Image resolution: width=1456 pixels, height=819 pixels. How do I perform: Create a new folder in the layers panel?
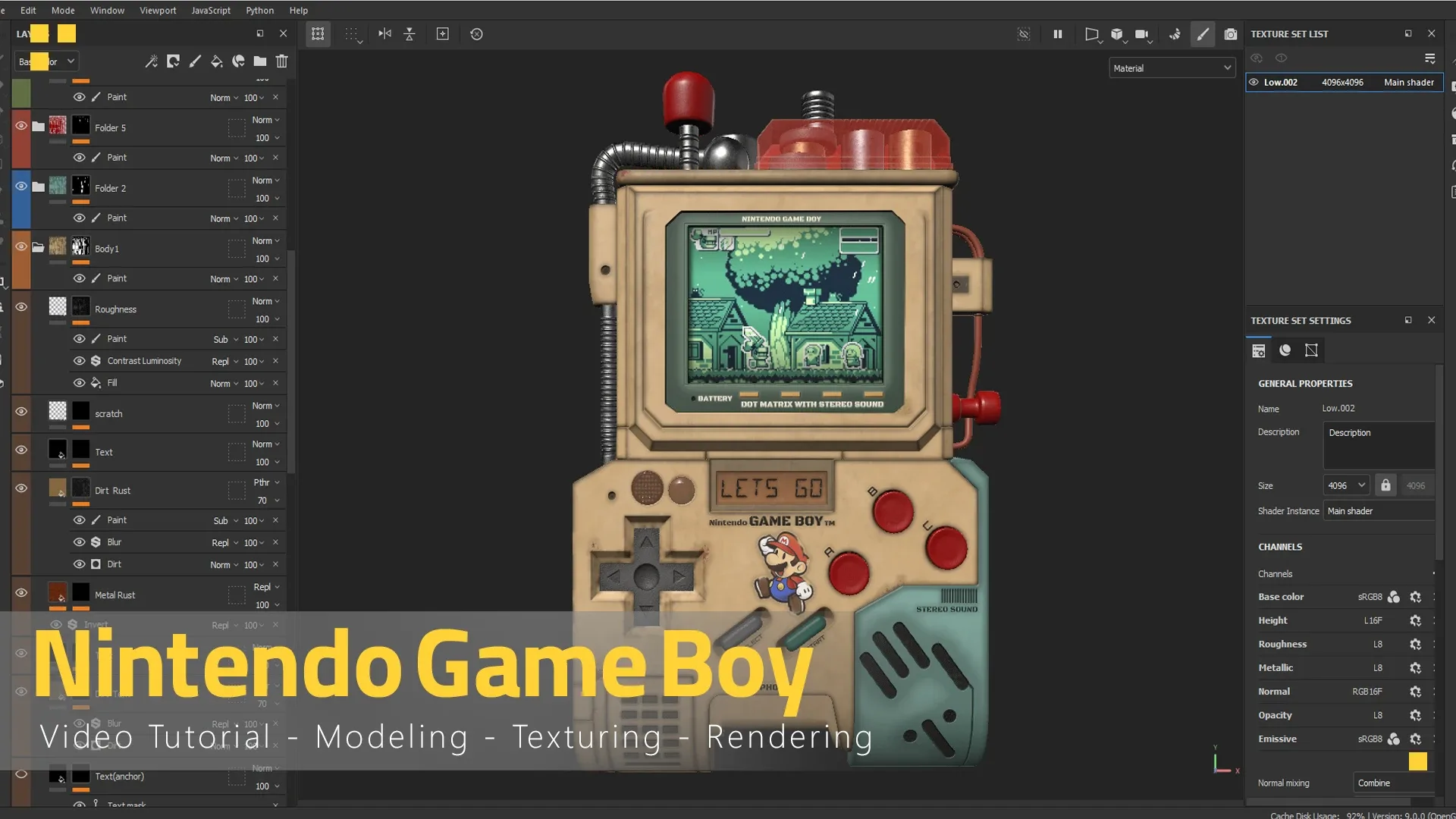[x=259, y=61]
